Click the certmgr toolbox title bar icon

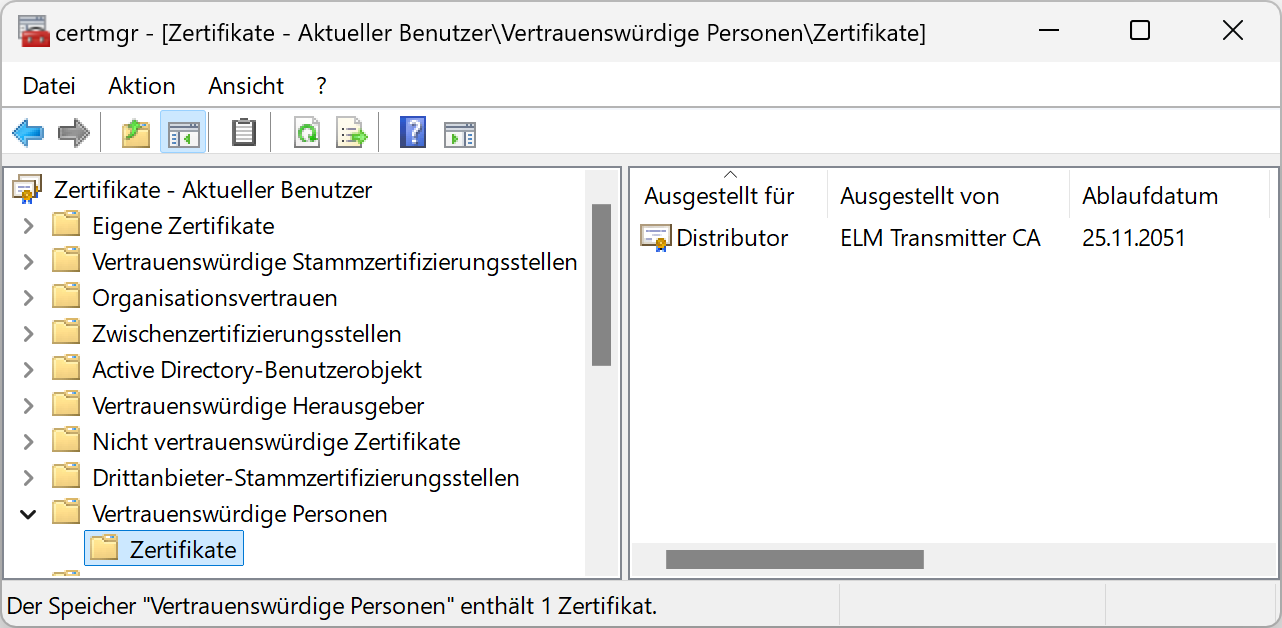pos(34,32)
